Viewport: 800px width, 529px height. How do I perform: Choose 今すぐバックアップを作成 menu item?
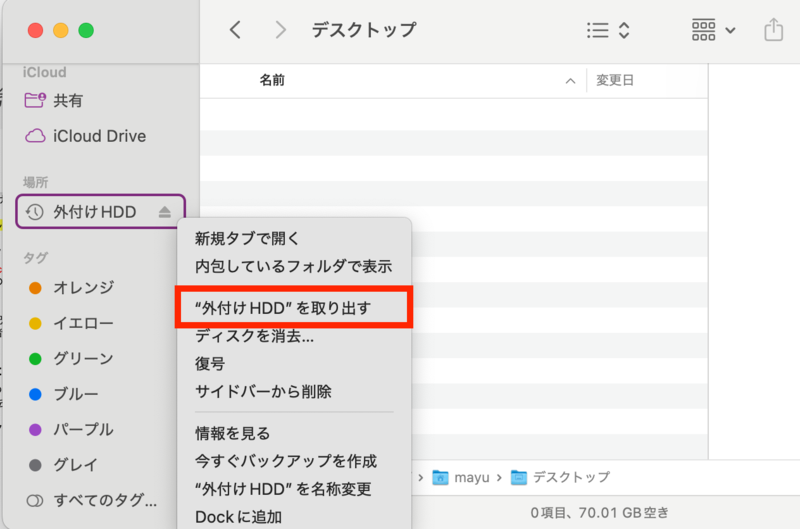[x=294, y=461]
